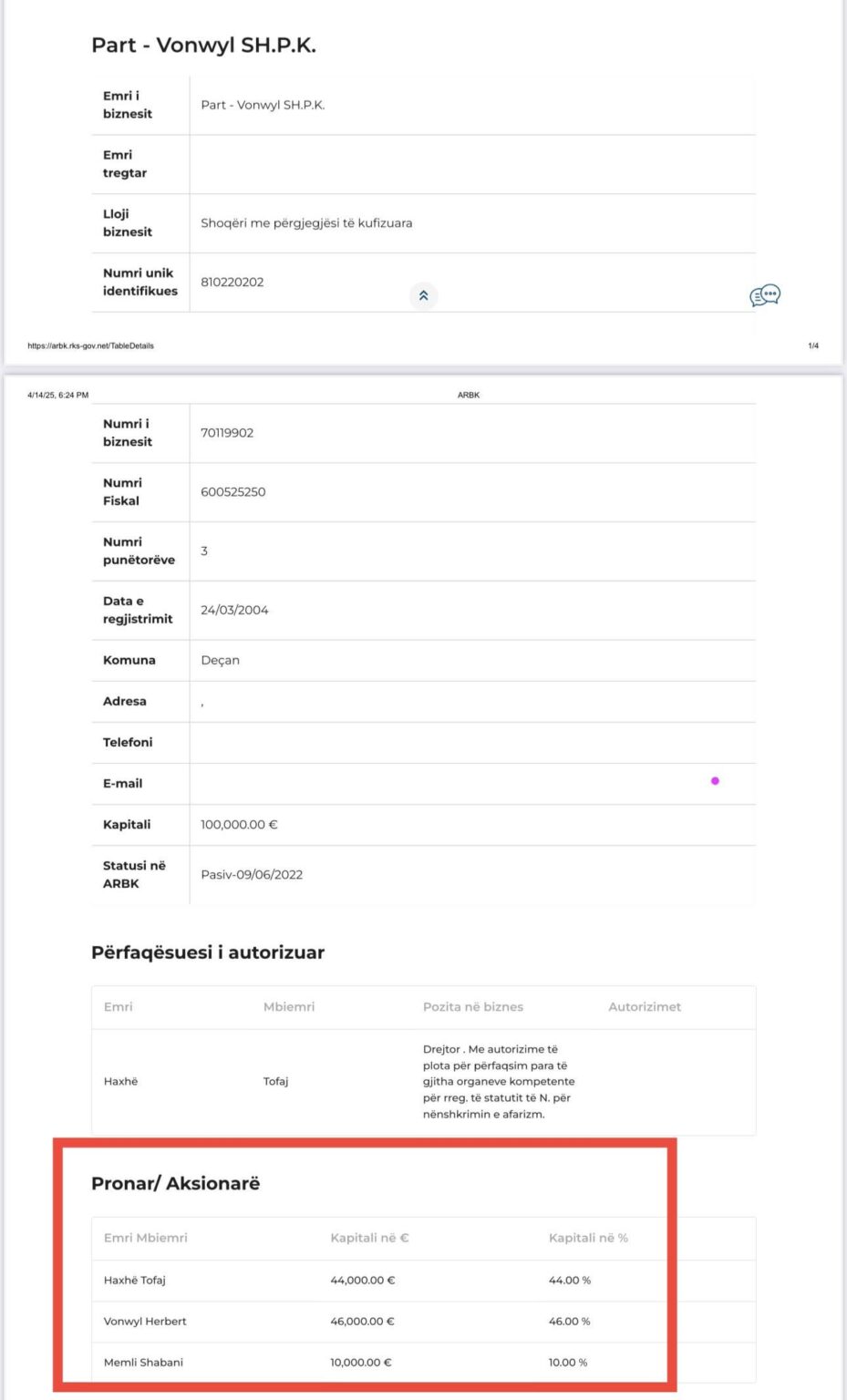Click the Emri column header
This screenshot has height=1400, width=847.
click(x=119, y=1007)
